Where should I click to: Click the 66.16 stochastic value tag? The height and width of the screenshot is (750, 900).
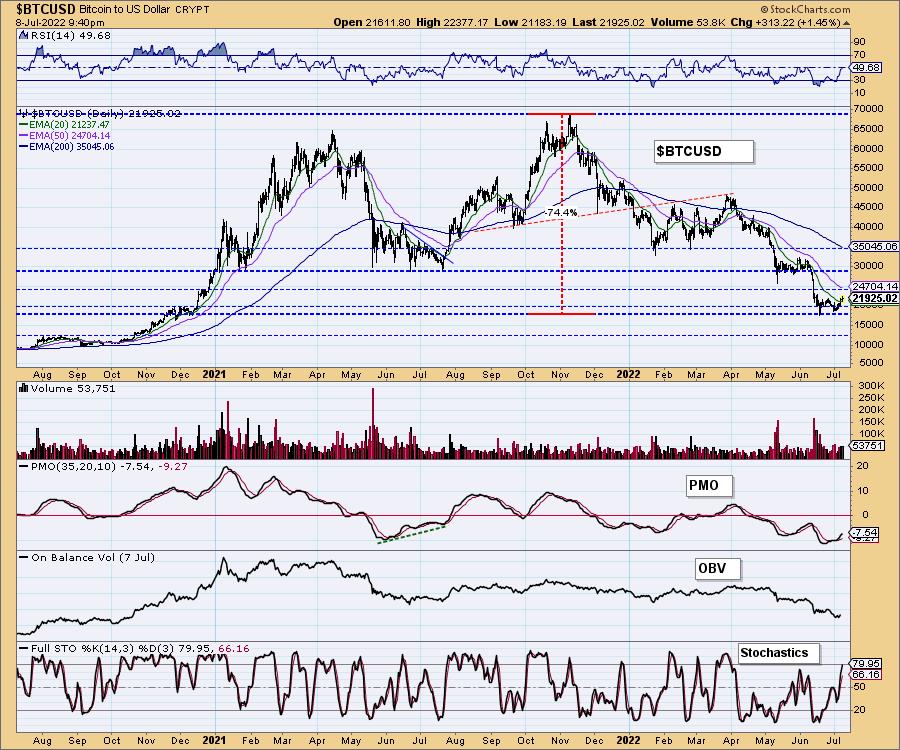867,674
